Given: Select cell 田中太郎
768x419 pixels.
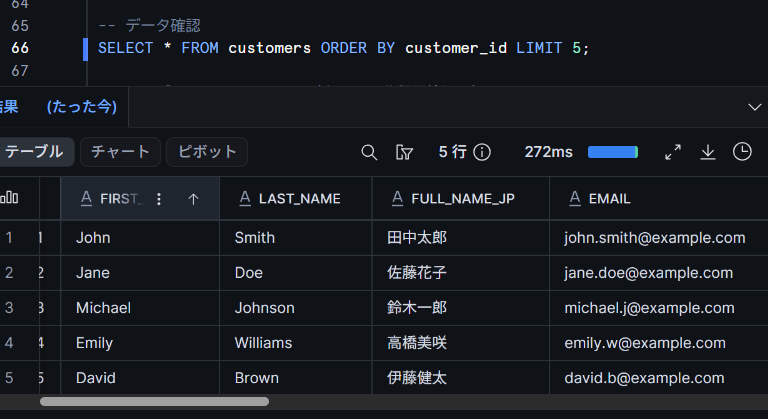Looking at the screenshot, I should [461, 238].
